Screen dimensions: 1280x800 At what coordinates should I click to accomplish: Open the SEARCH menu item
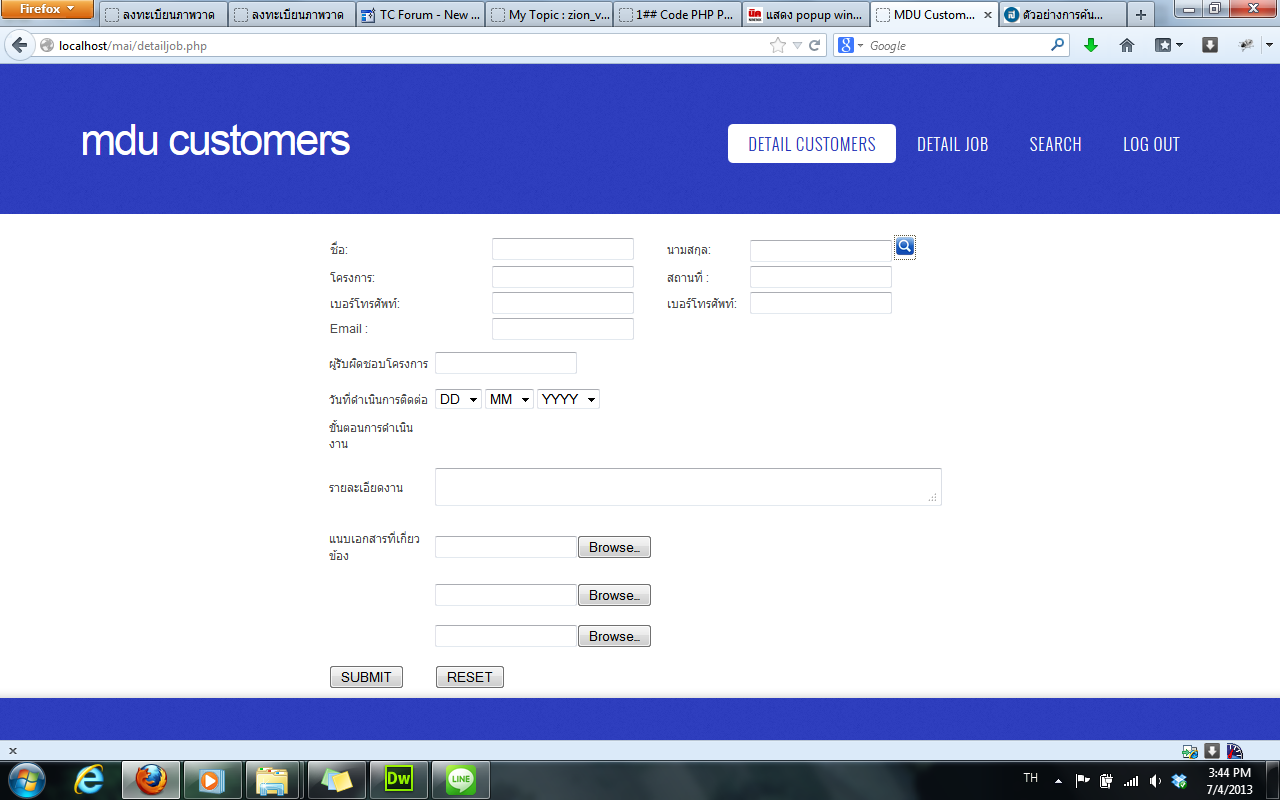tap(1056, 144)
